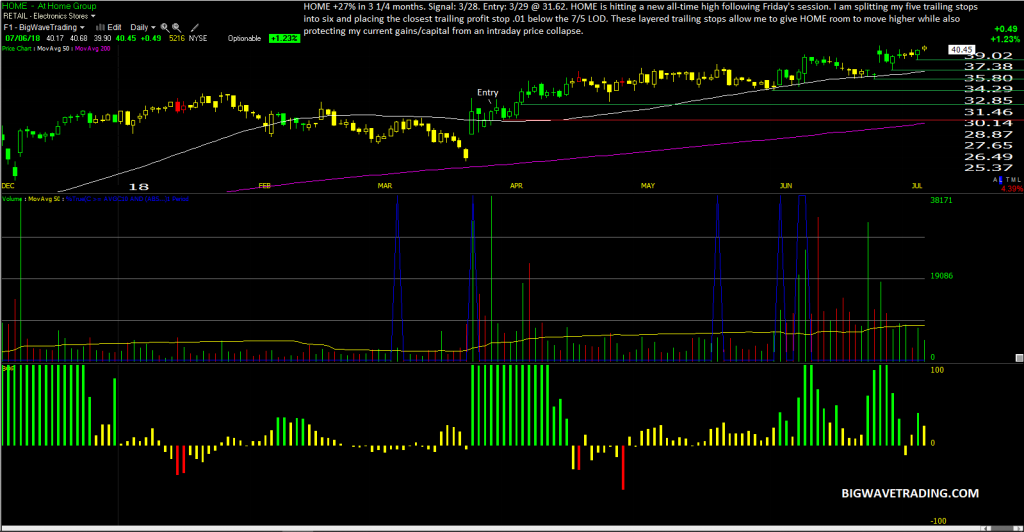This screenshot has width=1024, height=532.
Task: Click the zoom out magnifier icon
Action: click(177, 28)
